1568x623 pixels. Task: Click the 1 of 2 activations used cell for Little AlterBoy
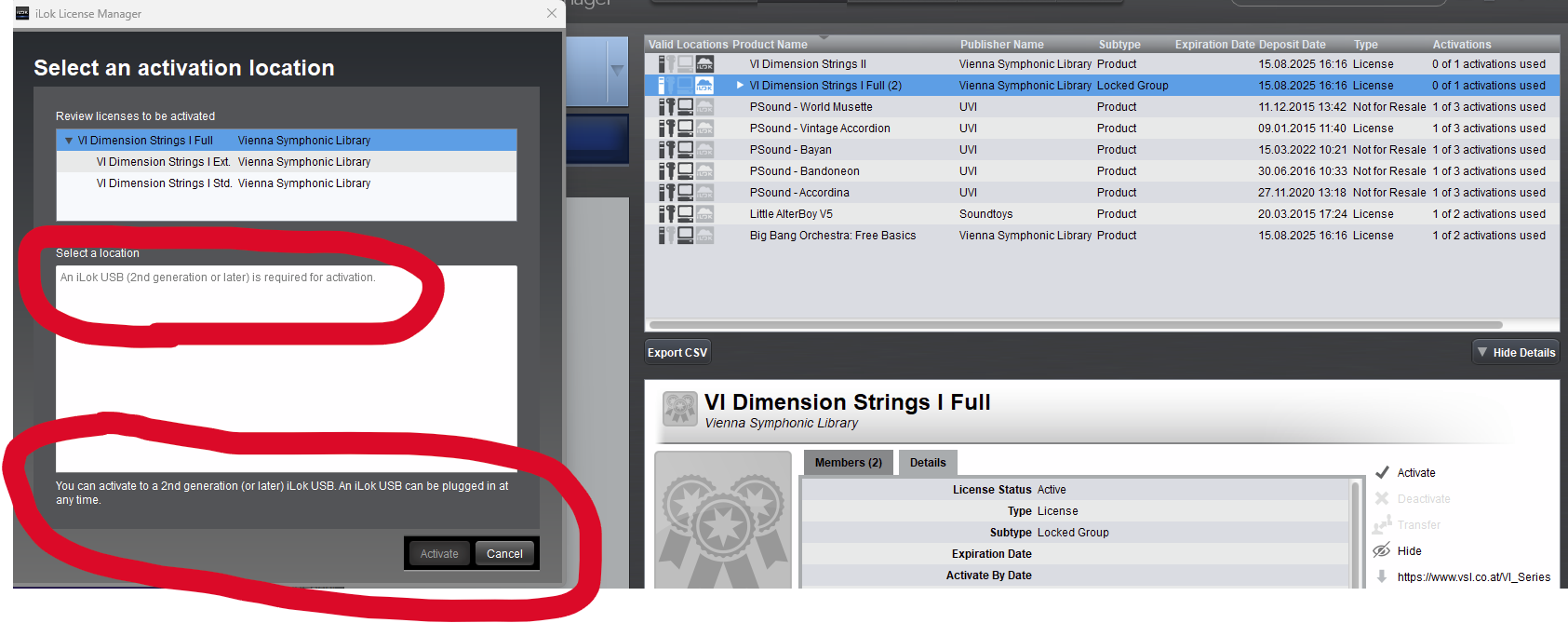point(1489,214)
